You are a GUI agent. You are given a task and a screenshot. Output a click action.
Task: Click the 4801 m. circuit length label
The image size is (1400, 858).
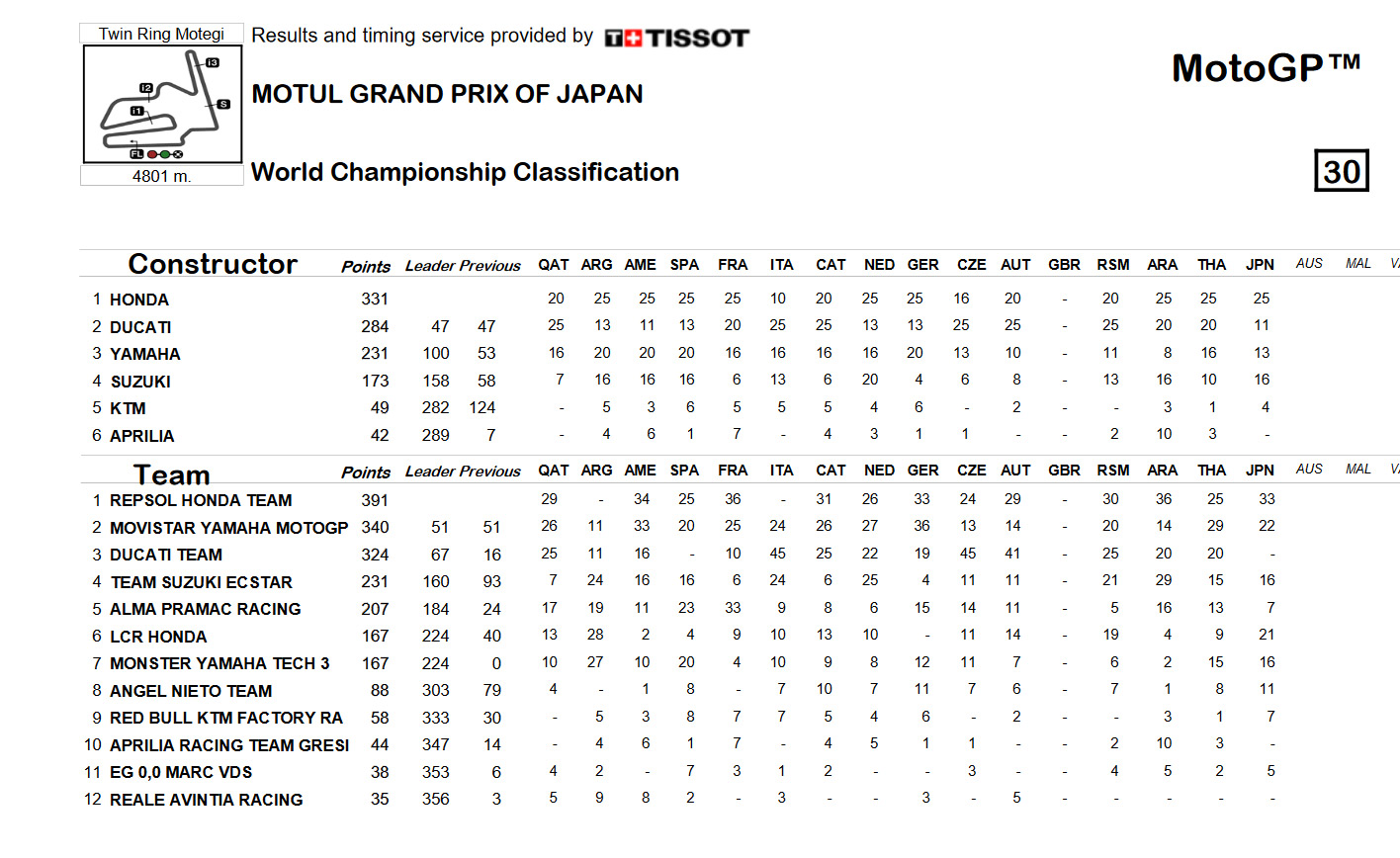click(162, 176)
